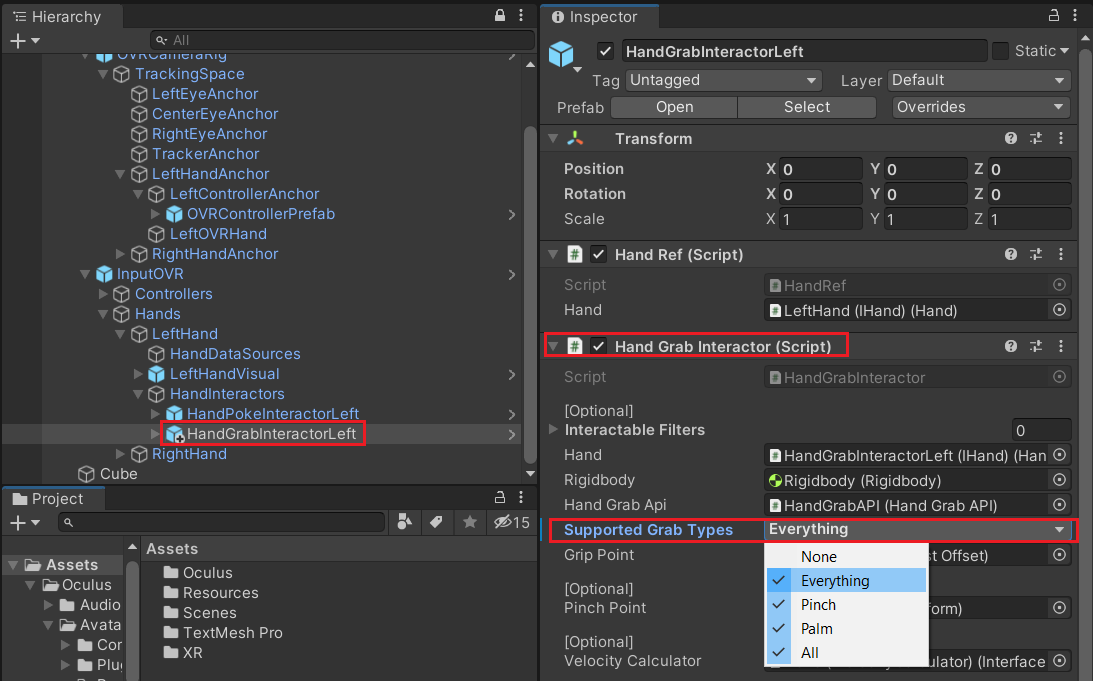1093x681 pixels.
Task: Disable the Hand Grab Interactor script checkbox
Action: tap(598, 346)
